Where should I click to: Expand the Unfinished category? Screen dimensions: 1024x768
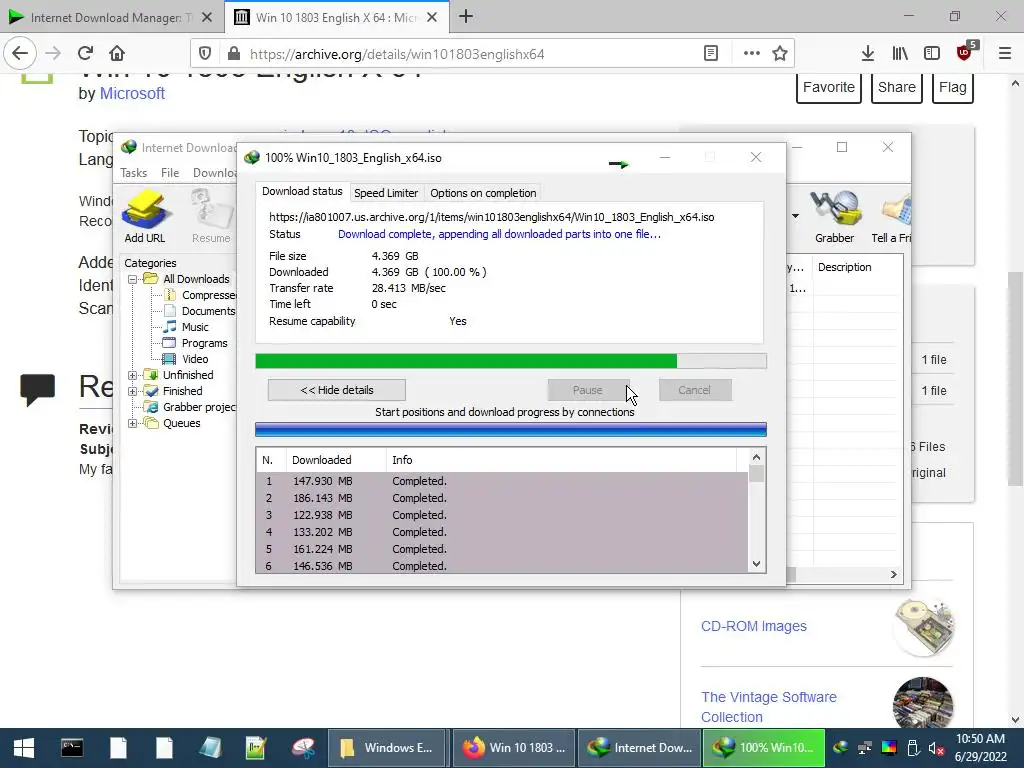(133, 375)
